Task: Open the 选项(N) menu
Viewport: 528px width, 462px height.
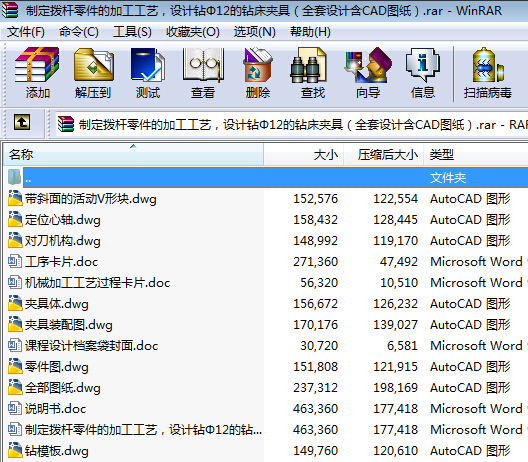Action: point(255,32)
